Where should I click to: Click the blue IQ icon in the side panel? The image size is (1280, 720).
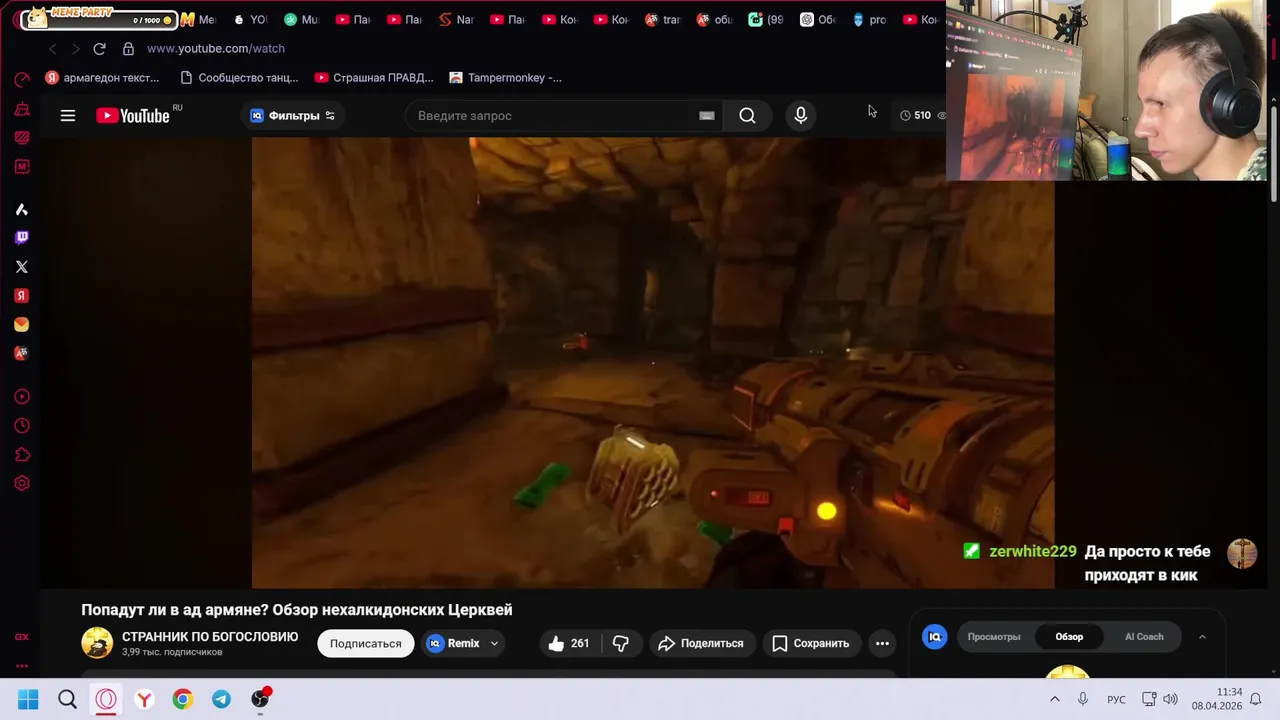(x=935, y=637)
